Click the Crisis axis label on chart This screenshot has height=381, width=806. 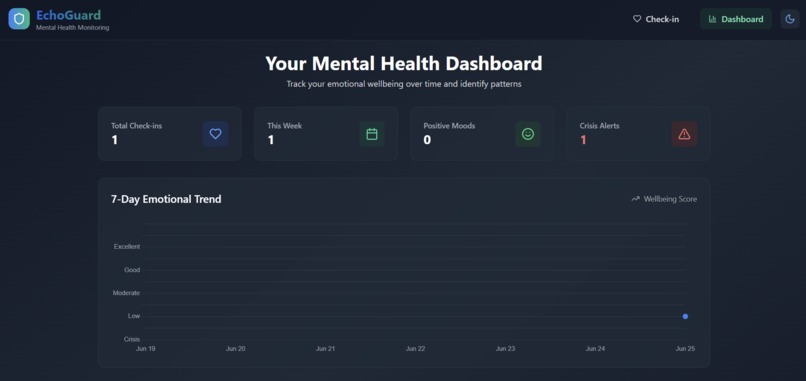coord(132,339)
